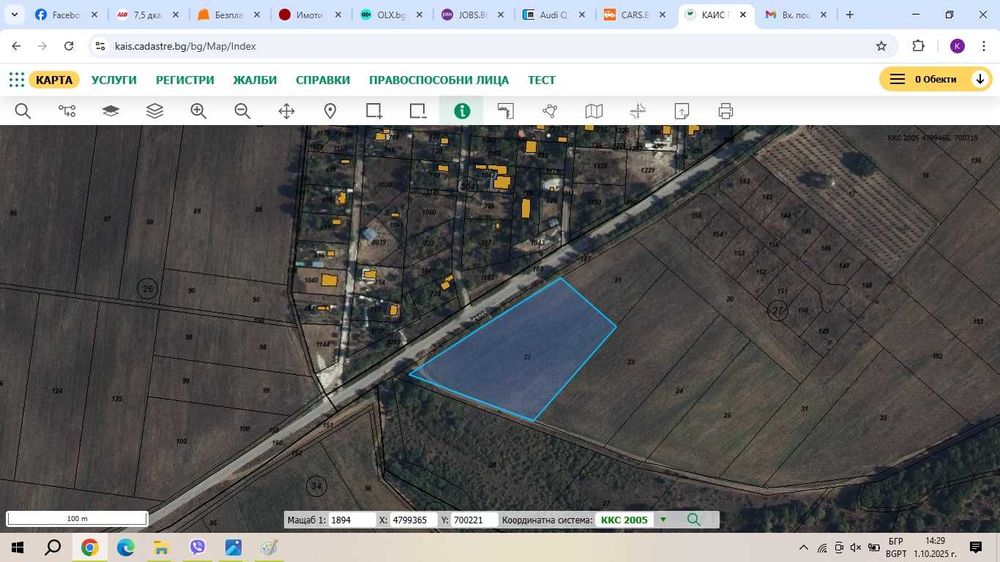This screenshot has width=1000, height=562.
Task: Open the search magnifier tool in map toolbar
Action: 23,111
